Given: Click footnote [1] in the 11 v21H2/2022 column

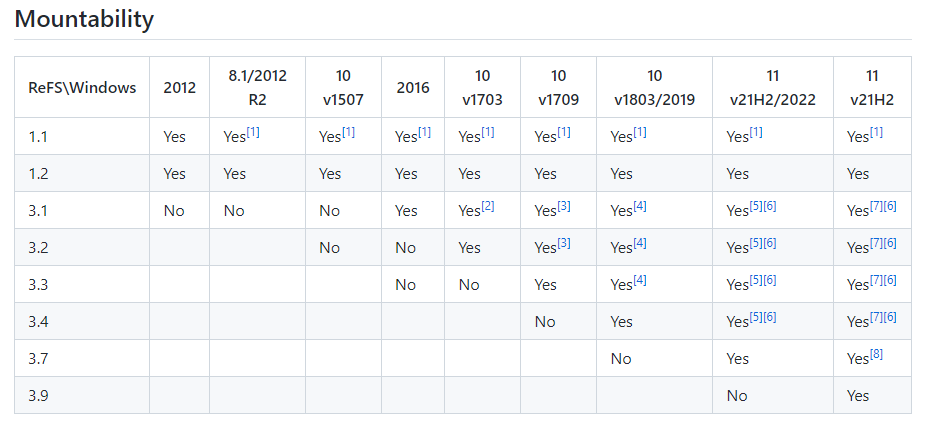Looking at the screenshot, I should (756, 132).
